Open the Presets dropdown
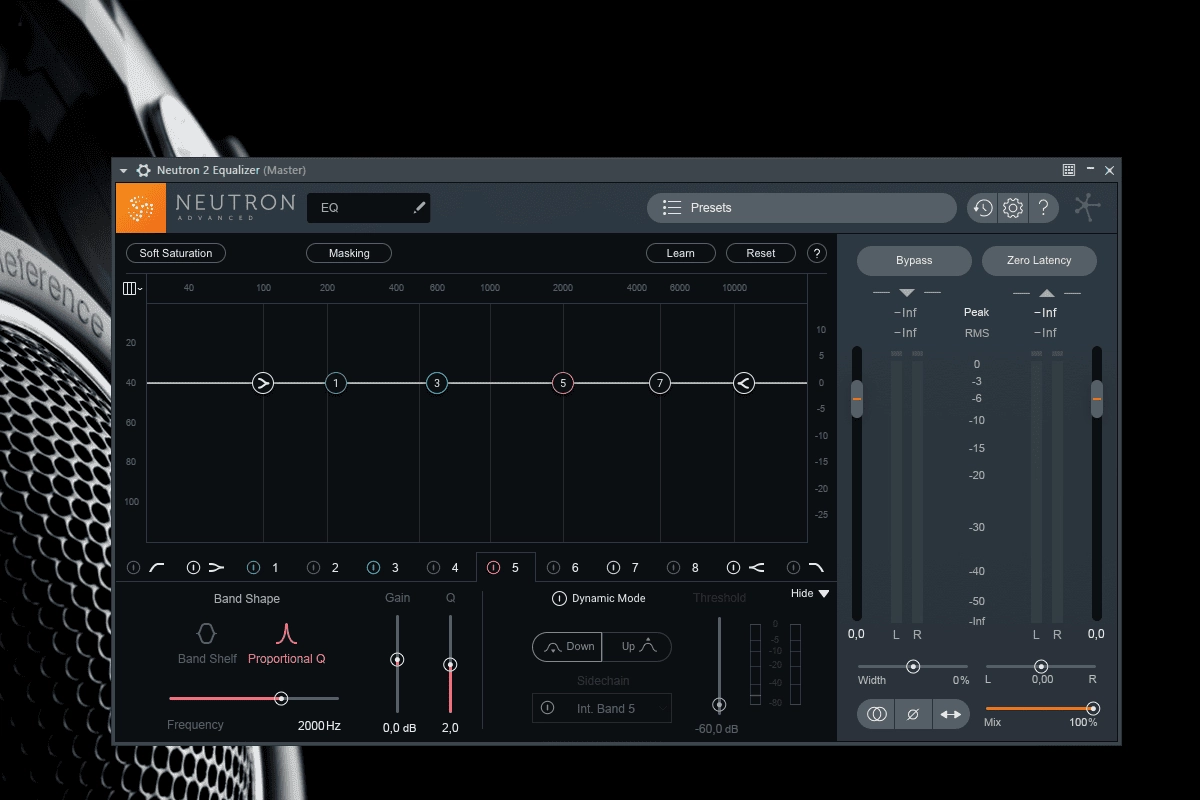The height and width of the screenshot is (800, 1200). point(802,208)
